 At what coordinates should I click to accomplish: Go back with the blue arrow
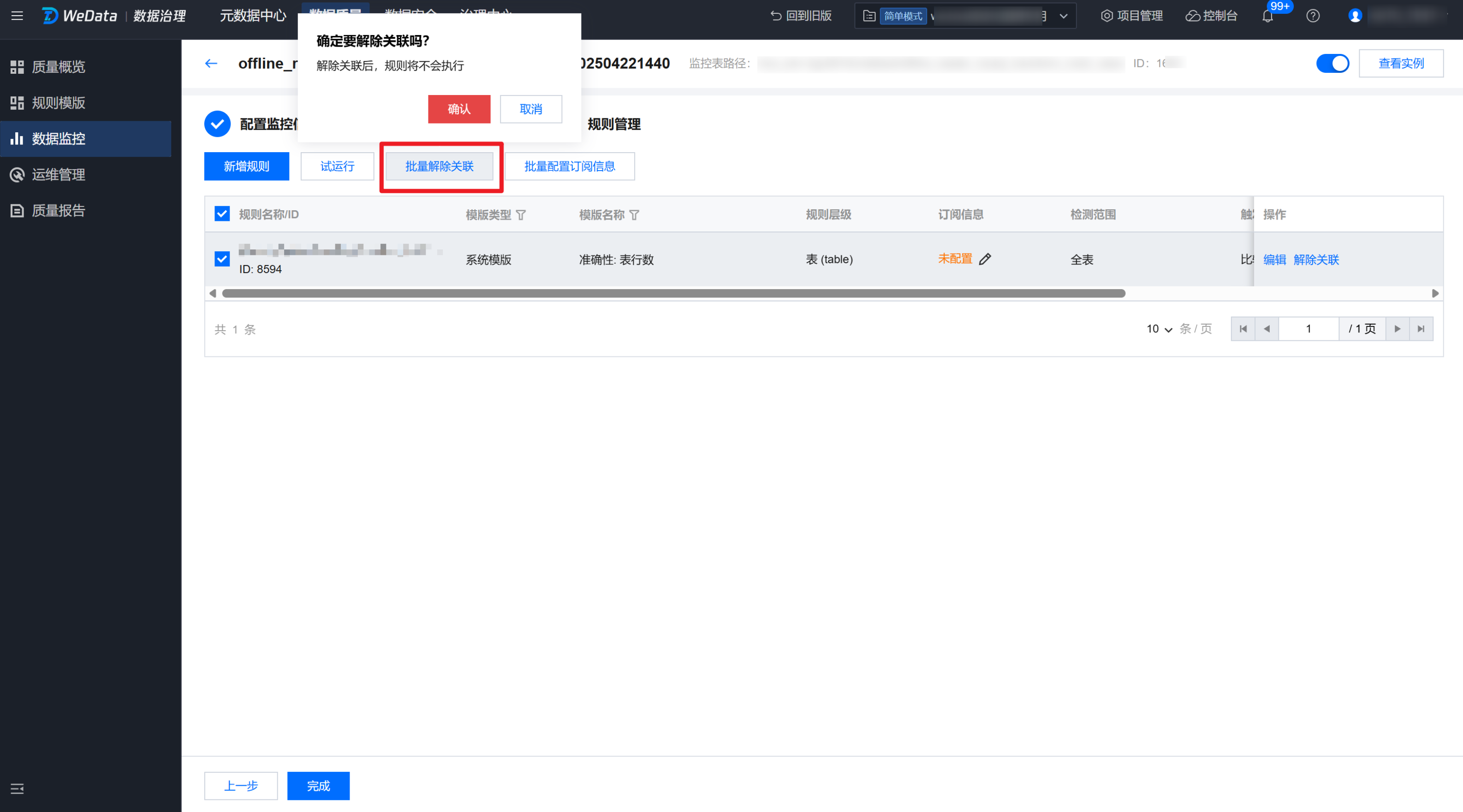(211, 63)
